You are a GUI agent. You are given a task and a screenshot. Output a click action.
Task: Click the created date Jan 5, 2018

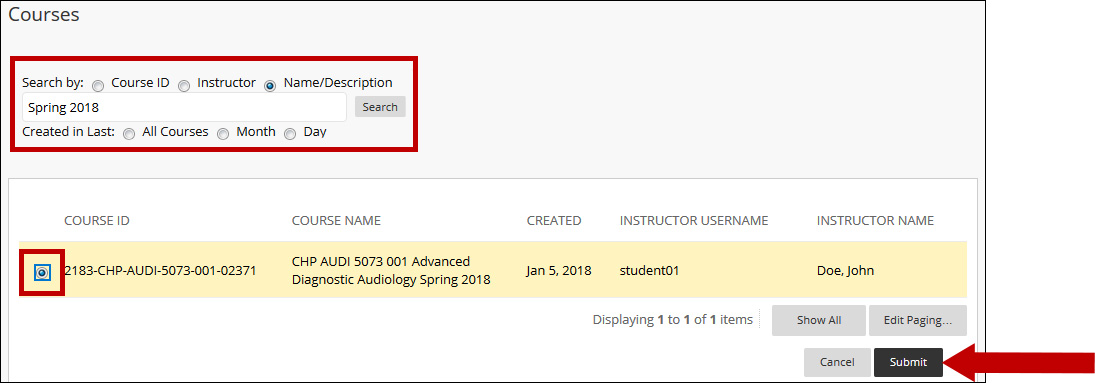(559, 270)
